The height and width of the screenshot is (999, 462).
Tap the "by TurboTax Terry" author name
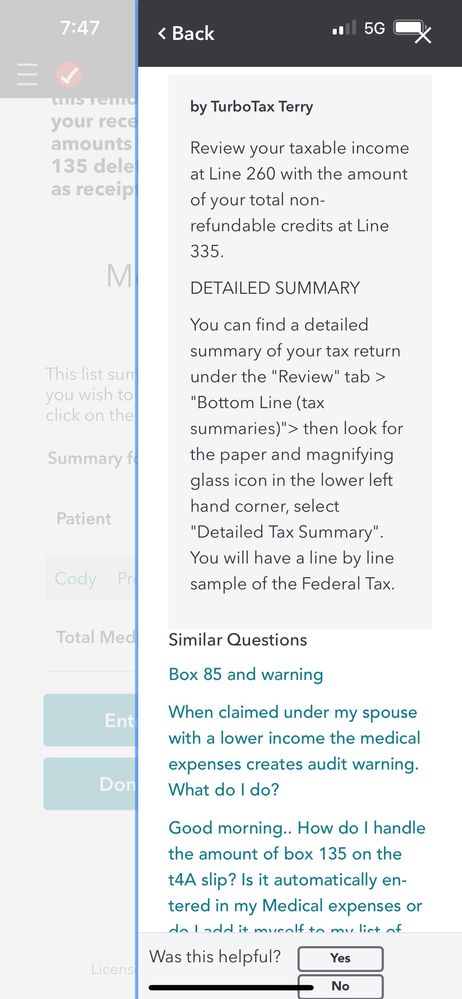click(x=252, y=106)
